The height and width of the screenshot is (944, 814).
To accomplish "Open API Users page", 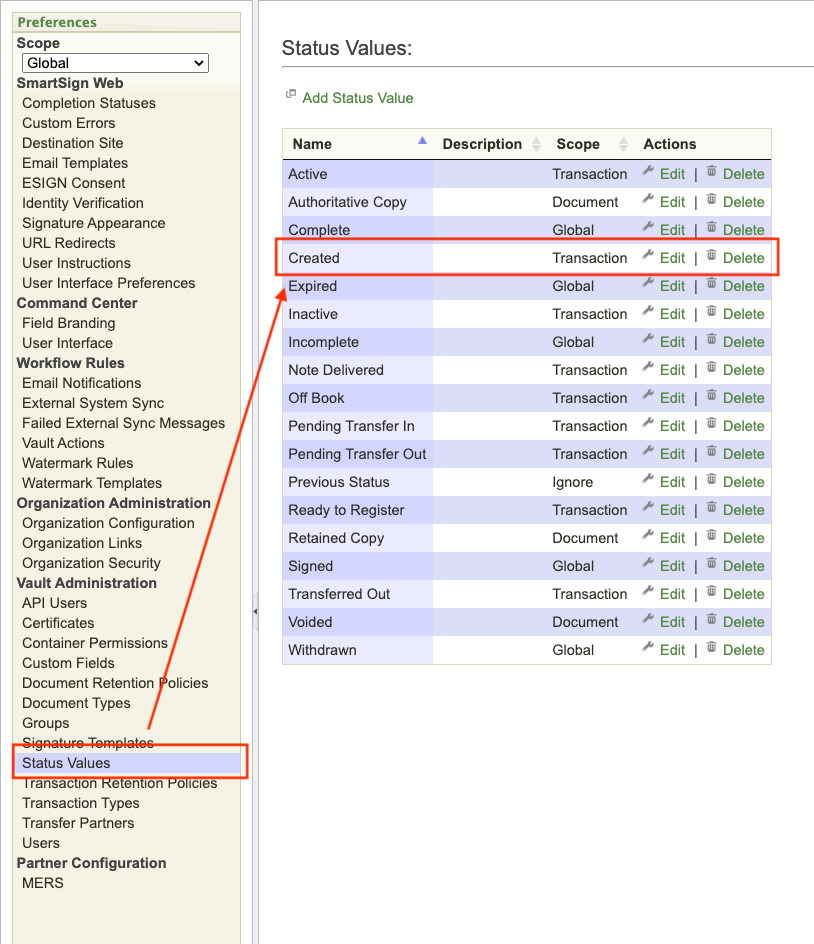I will coord(54,603).
